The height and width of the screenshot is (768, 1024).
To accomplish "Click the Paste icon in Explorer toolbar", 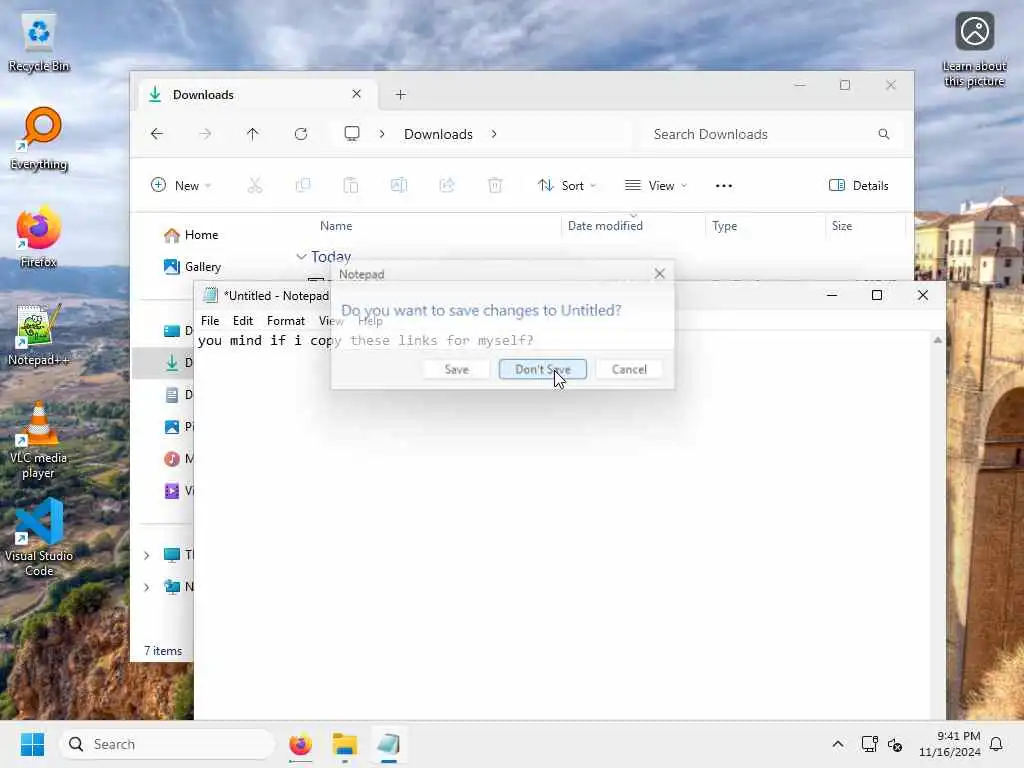I will (351, 185).
